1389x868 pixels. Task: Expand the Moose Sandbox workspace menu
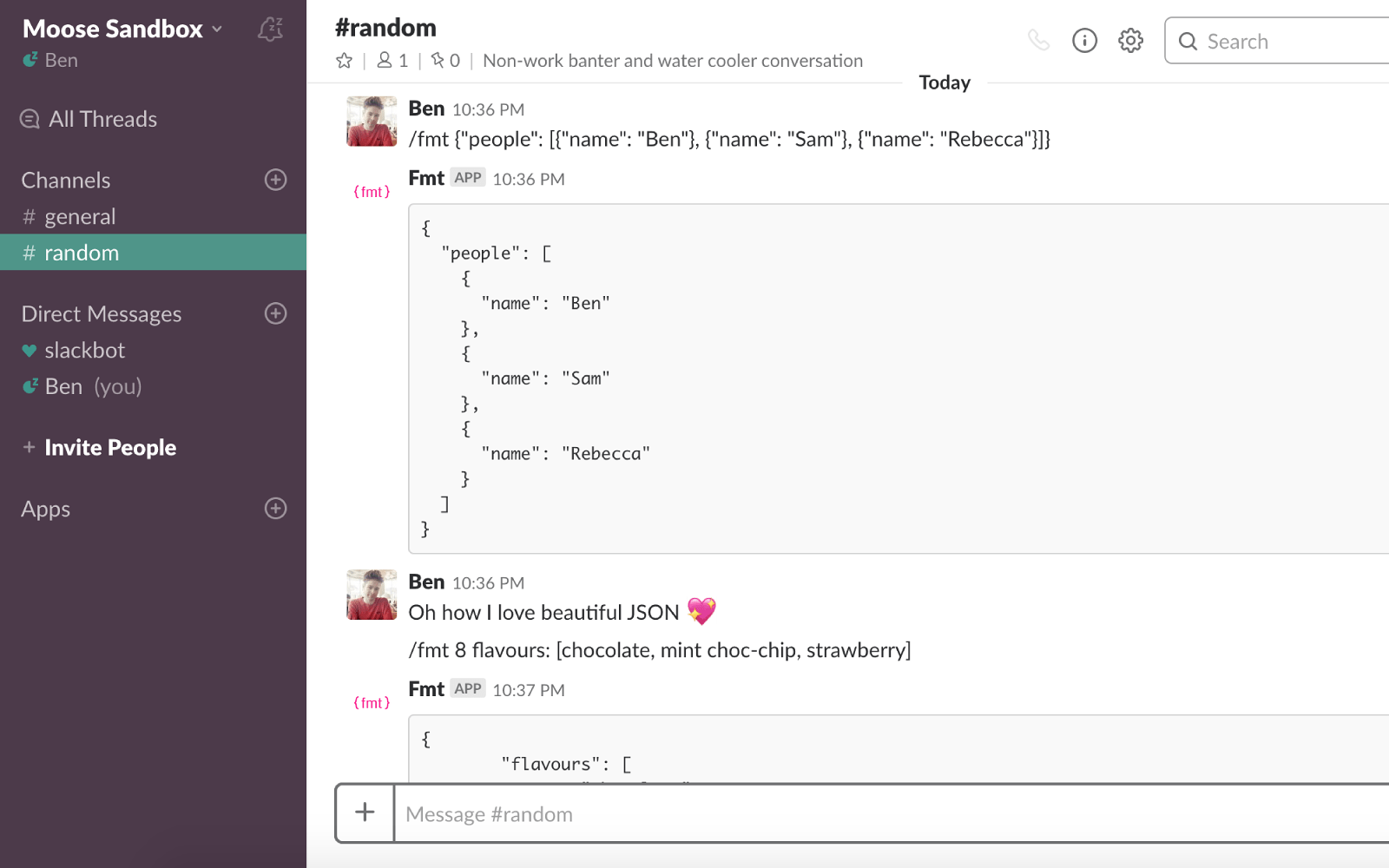[122, 29]
